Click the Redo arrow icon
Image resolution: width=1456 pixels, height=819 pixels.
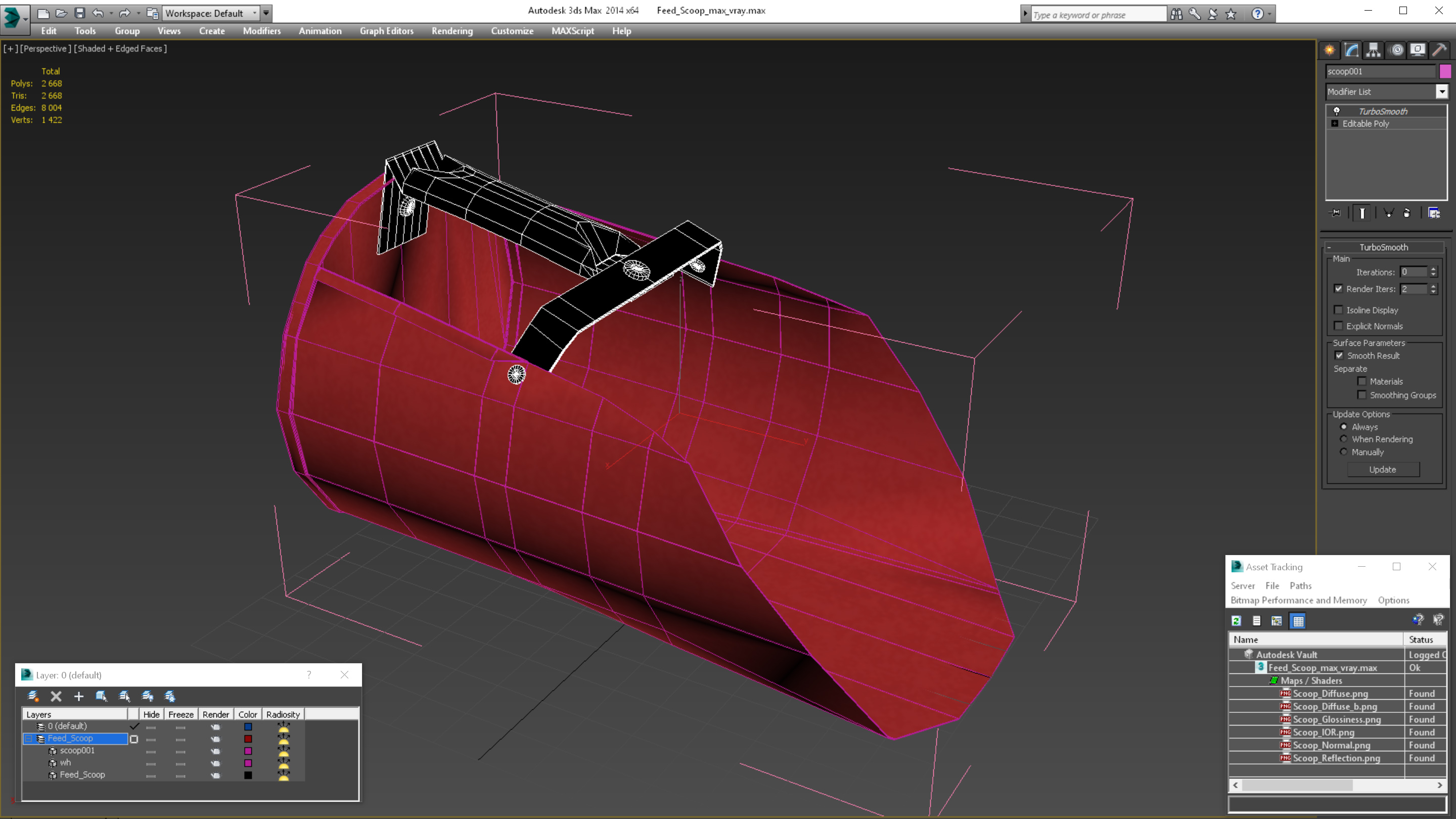124,13
